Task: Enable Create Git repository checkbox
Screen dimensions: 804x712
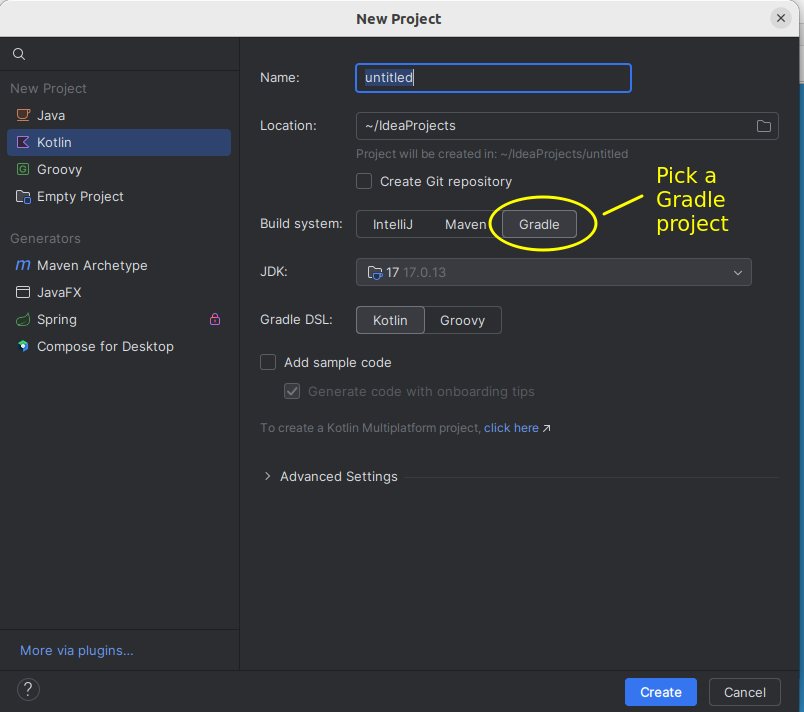Action: click(364, 181)
